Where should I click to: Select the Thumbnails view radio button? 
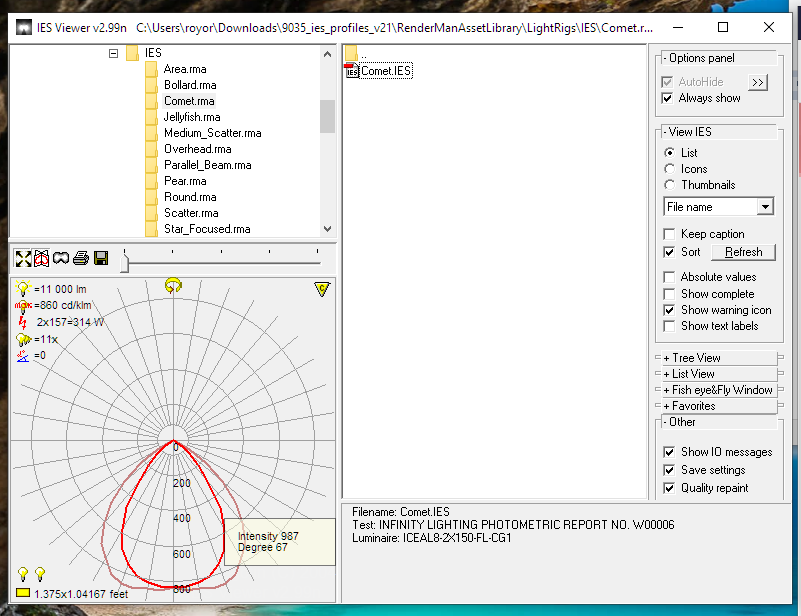click(669, 185)
